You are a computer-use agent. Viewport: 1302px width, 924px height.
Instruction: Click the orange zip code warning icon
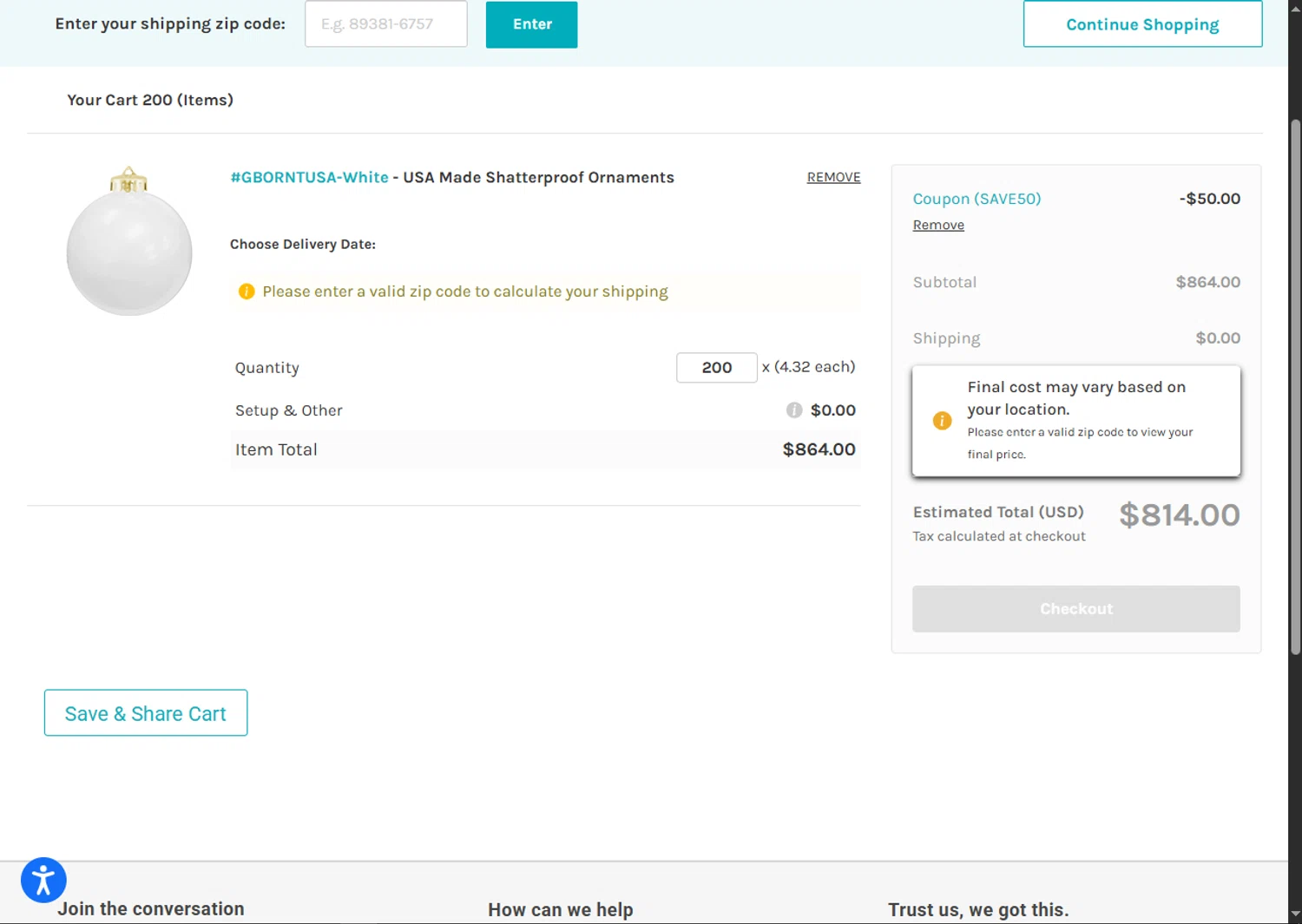[x=247, y=292]
